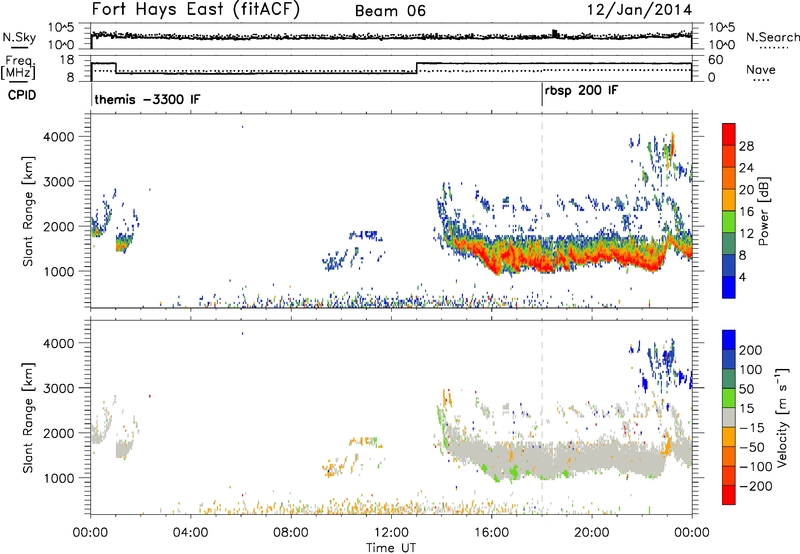
Task: Click the 'Velocity [m s-1]' colorbar label
Action: click(782, 417)
